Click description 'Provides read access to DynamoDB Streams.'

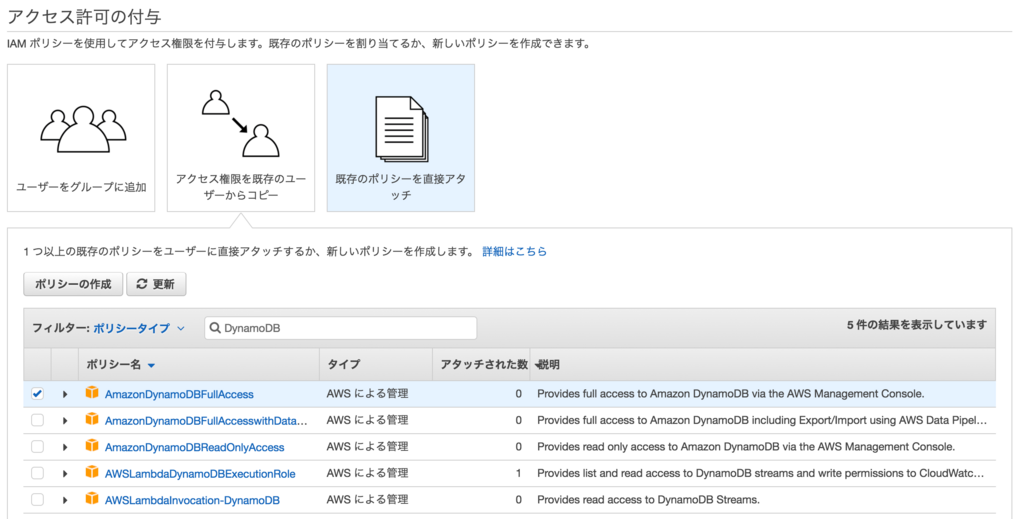coord(648,499)
